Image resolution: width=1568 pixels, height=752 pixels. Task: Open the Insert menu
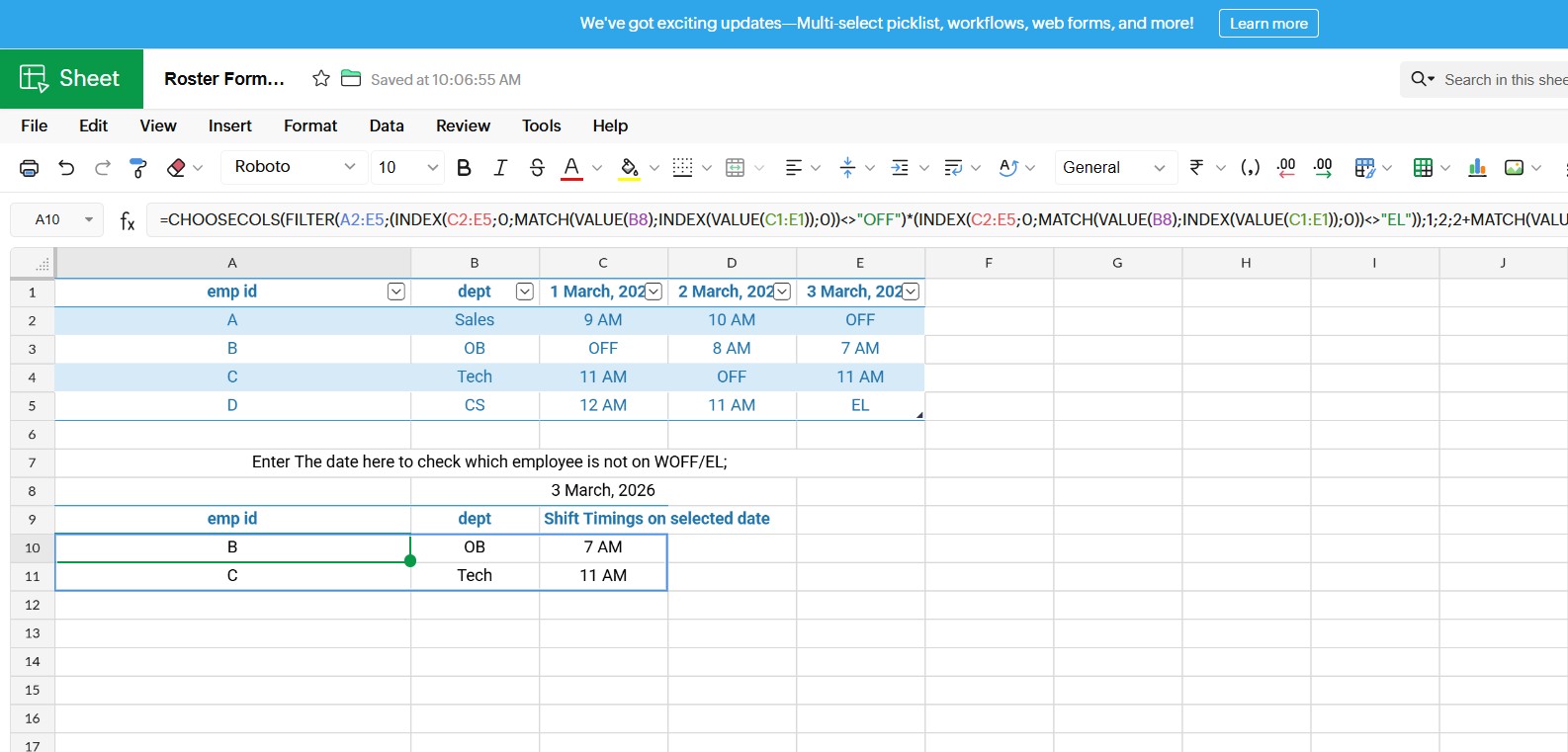click(229, 125)
